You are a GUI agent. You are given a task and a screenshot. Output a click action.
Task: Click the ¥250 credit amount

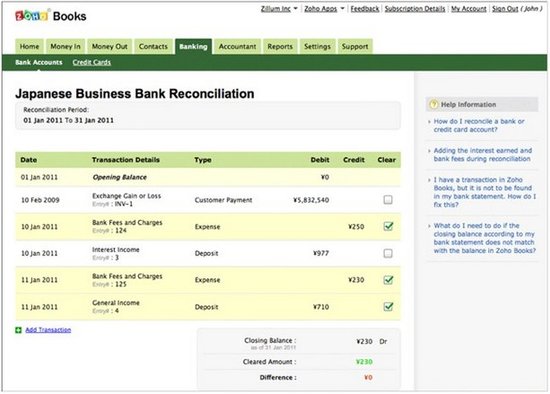356,227
